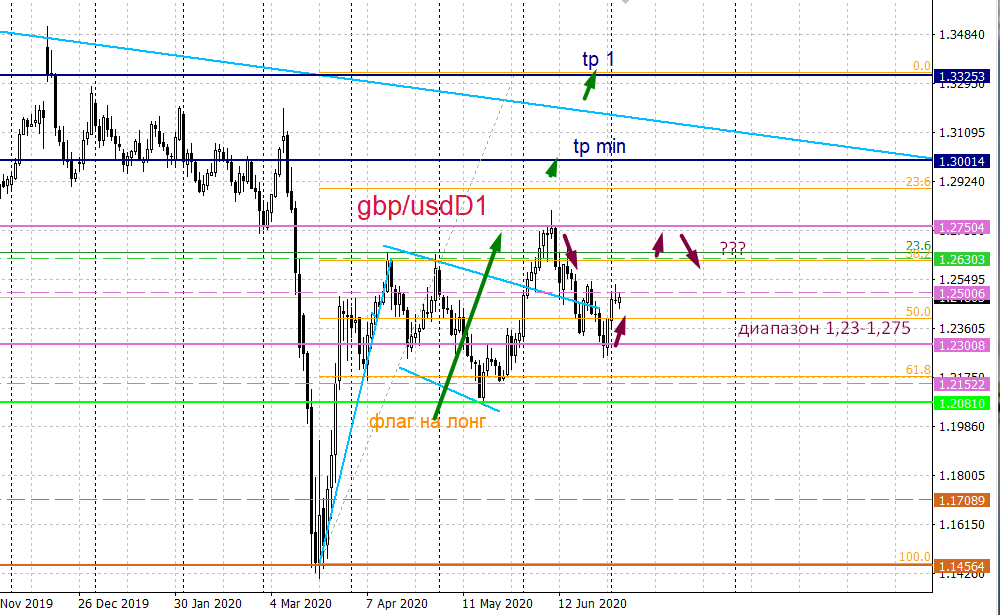Viewport: 1000px width, 615px height.
Task: Select the 'tp min' annotation text
Action: [599, 147]
